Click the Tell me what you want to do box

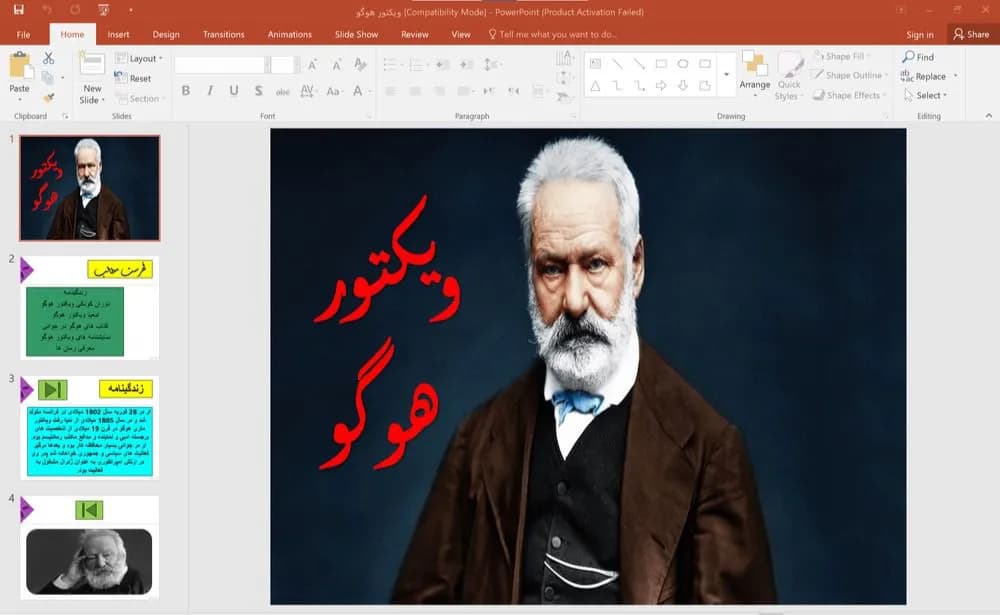(552, 34)
